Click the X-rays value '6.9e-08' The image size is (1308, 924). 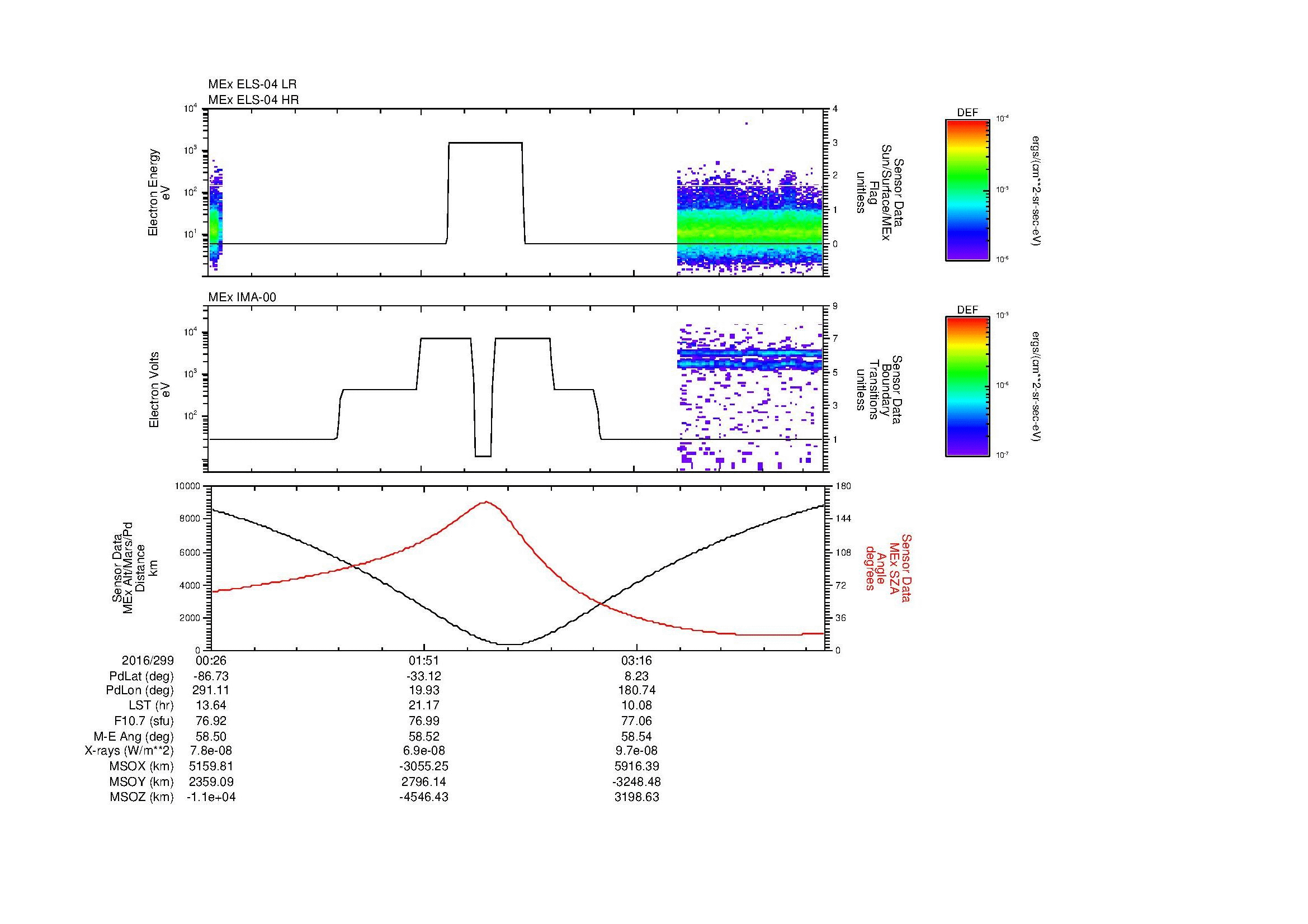tap(424, 751)
